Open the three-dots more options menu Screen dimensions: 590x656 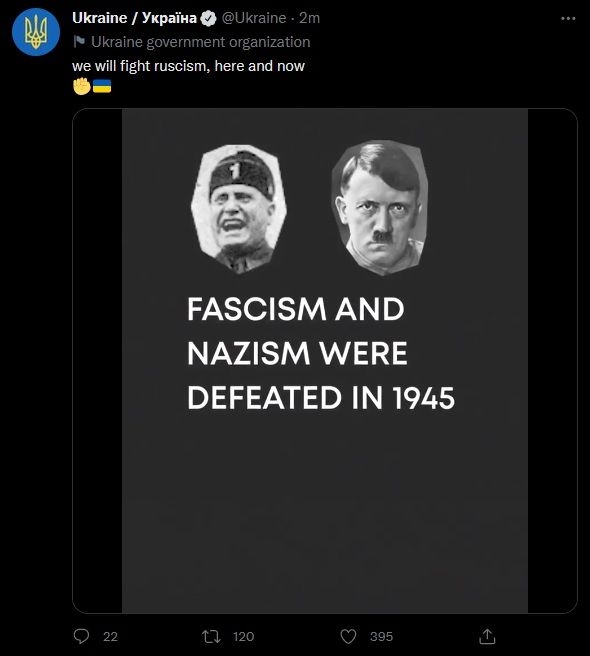(x=568, y=18)
